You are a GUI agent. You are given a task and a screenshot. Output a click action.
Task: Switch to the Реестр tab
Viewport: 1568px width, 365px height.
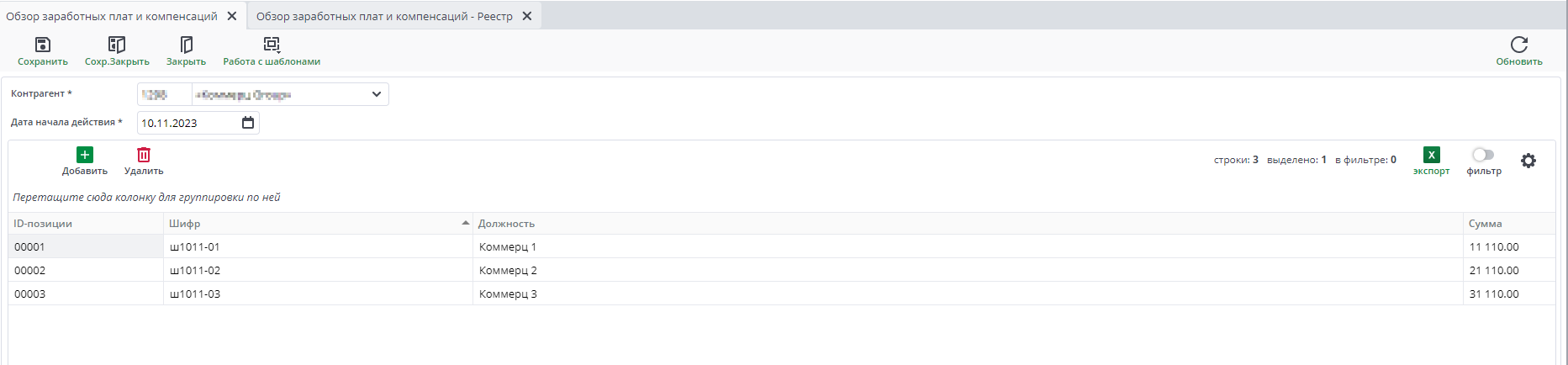coord(384,16)
